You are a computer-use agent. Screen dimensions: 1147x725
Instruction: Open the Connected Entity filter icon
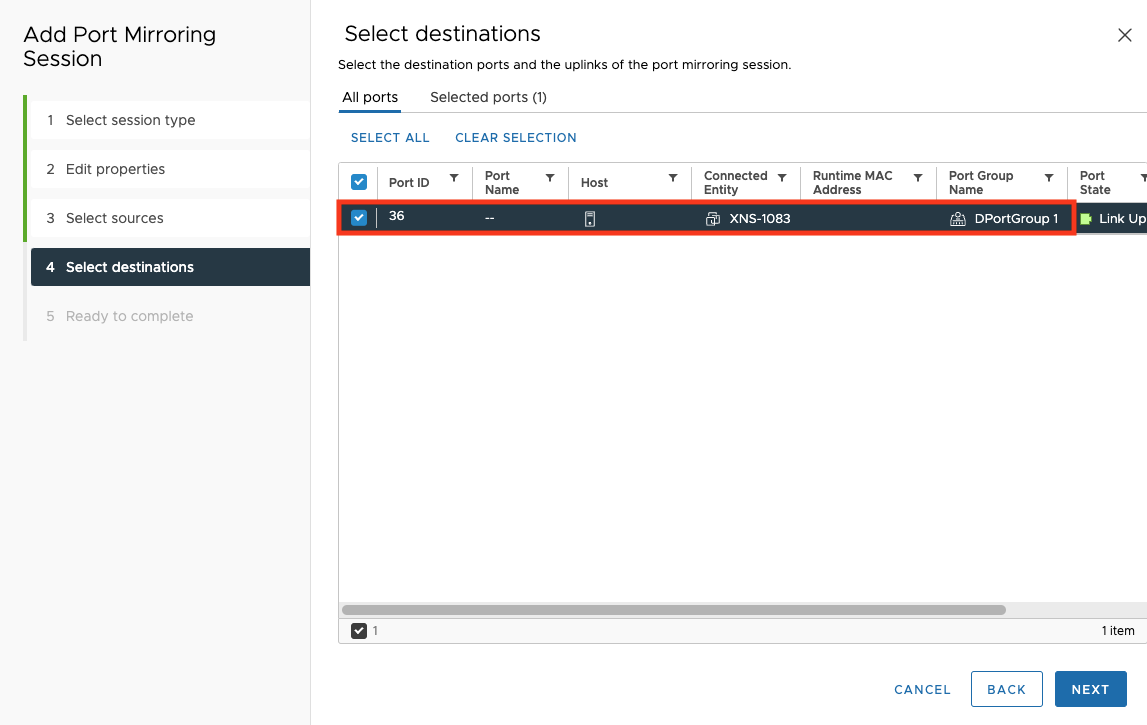pyautogui.click(x=782, y=178)
